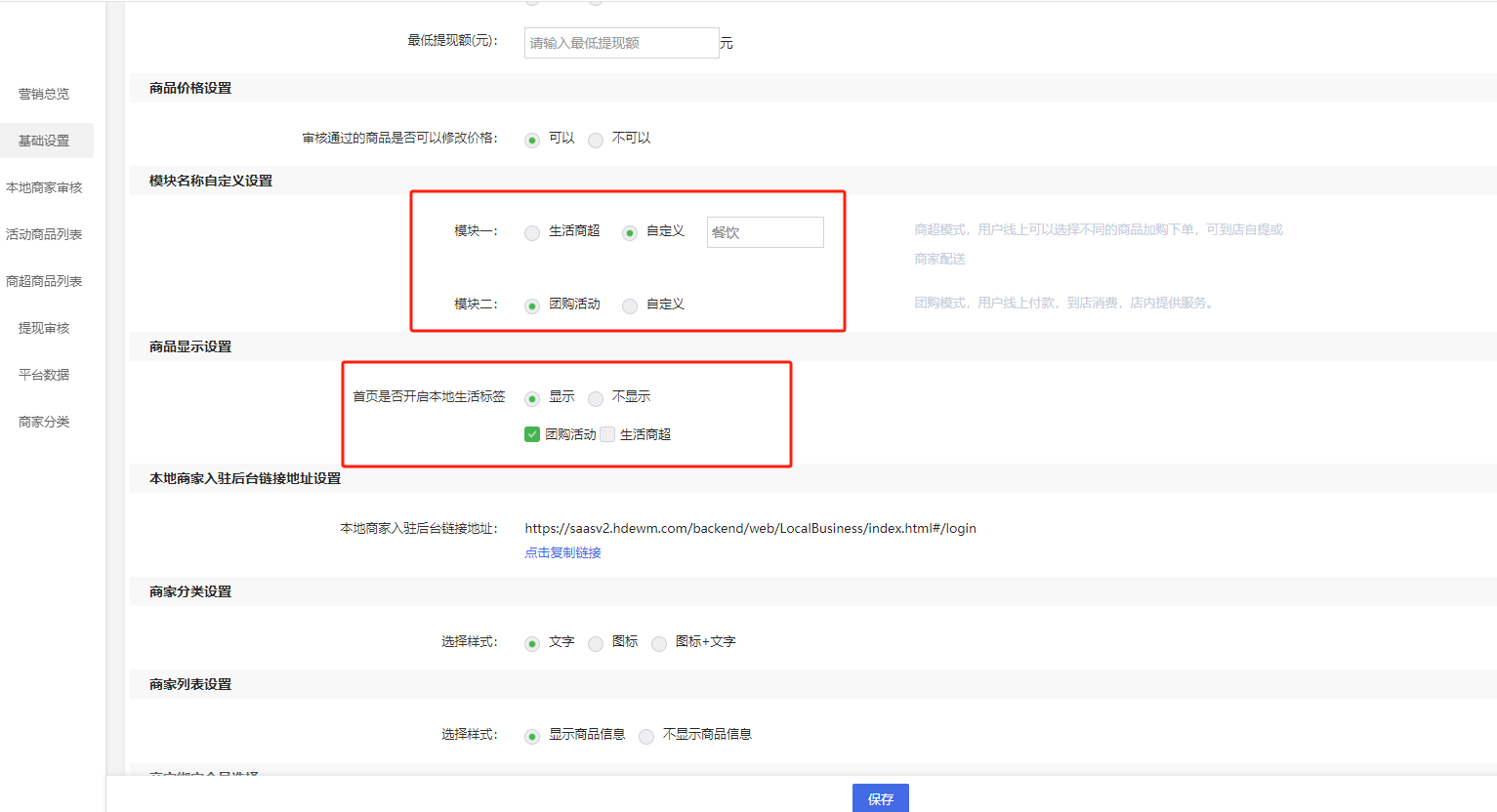Choose 图标 as merchant category style
The height and width of the screenshot is (812, 1497).
(x=596, y=643)
